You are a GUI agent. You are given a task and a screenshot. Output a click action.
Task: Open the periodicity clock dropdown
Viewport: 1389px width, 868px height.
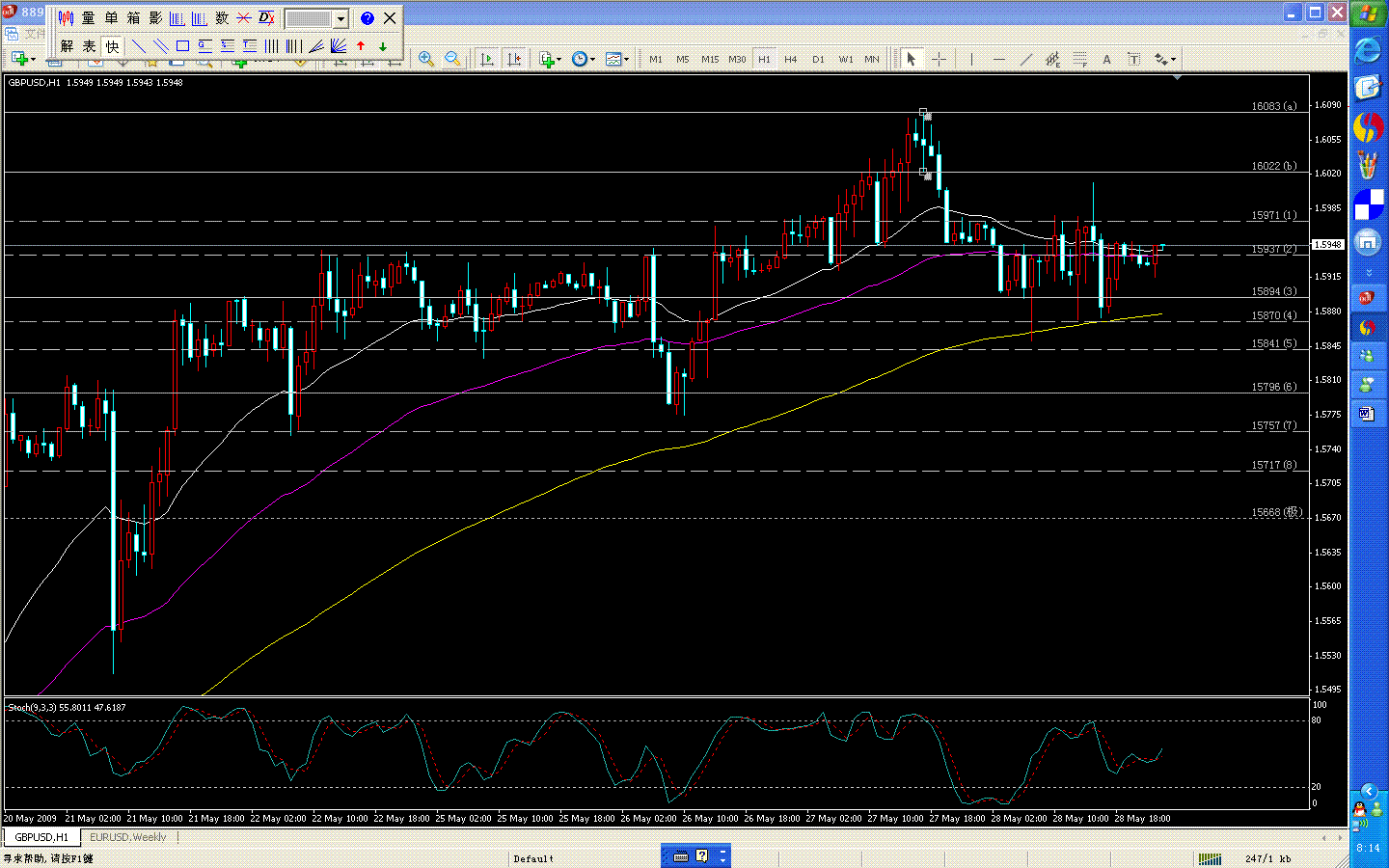point(583,59)
